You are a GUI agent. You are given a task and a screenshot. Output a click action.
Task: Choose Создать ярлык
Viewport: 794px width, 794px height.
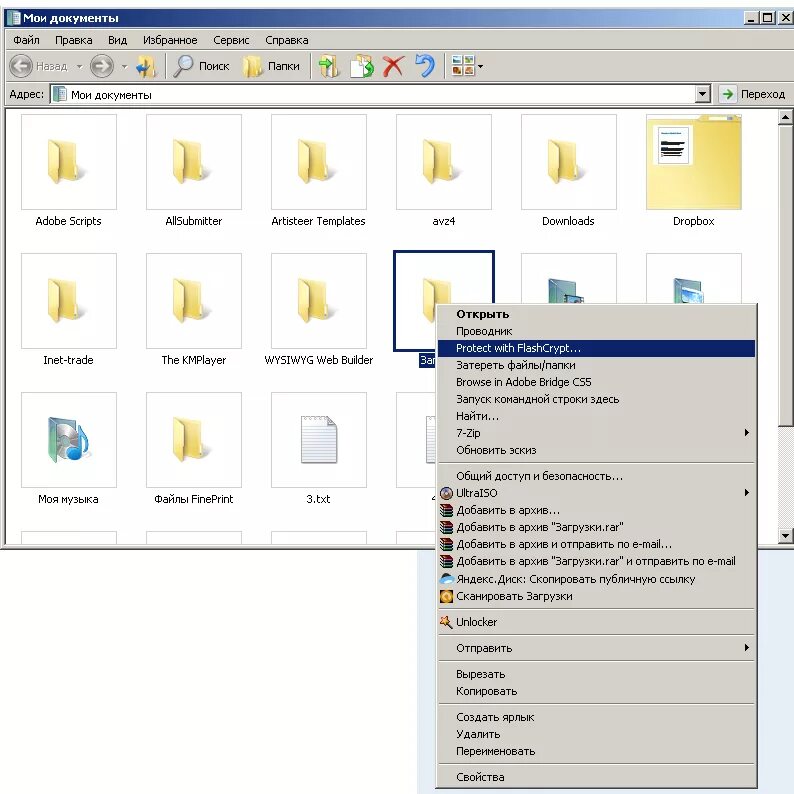click(597, 718)
